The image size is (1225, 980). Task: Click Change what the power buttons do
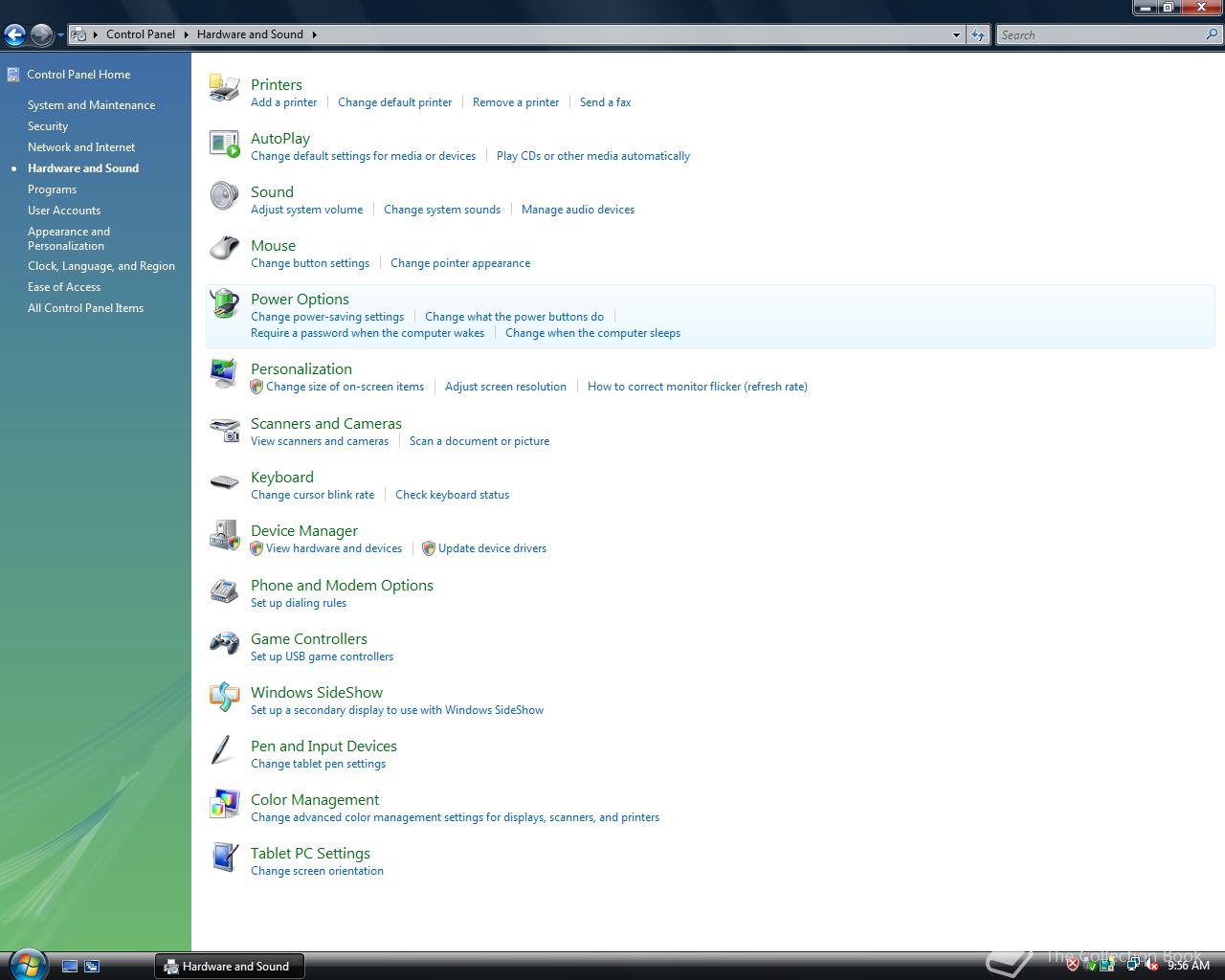[514, 317]
